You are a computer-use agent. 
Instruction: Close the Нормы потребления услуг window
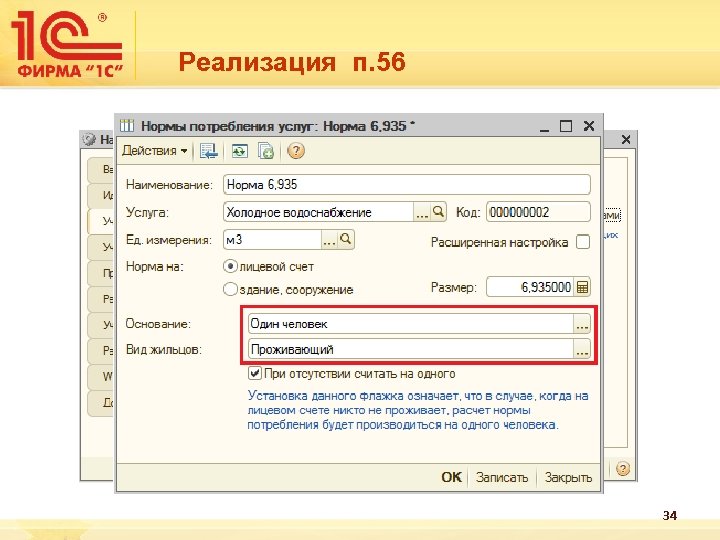click(589, 126)
